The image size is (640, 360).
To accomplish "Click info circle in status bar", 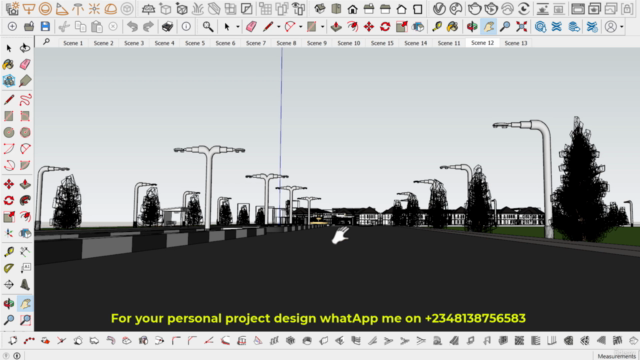I will pyautogui.click(x=17, y=356).
